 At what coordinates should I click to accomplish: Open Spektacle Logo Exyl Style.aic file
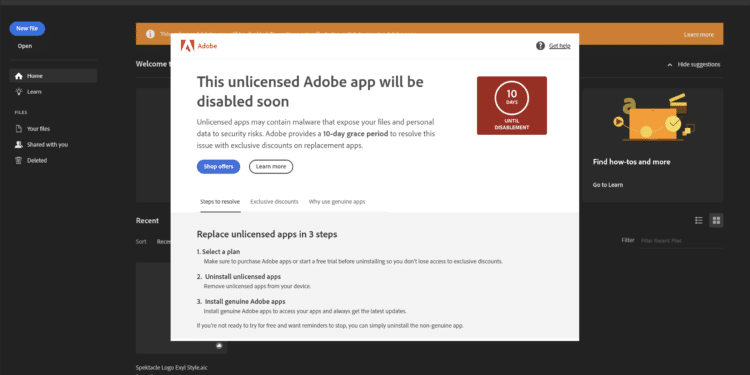coord(171,367)
